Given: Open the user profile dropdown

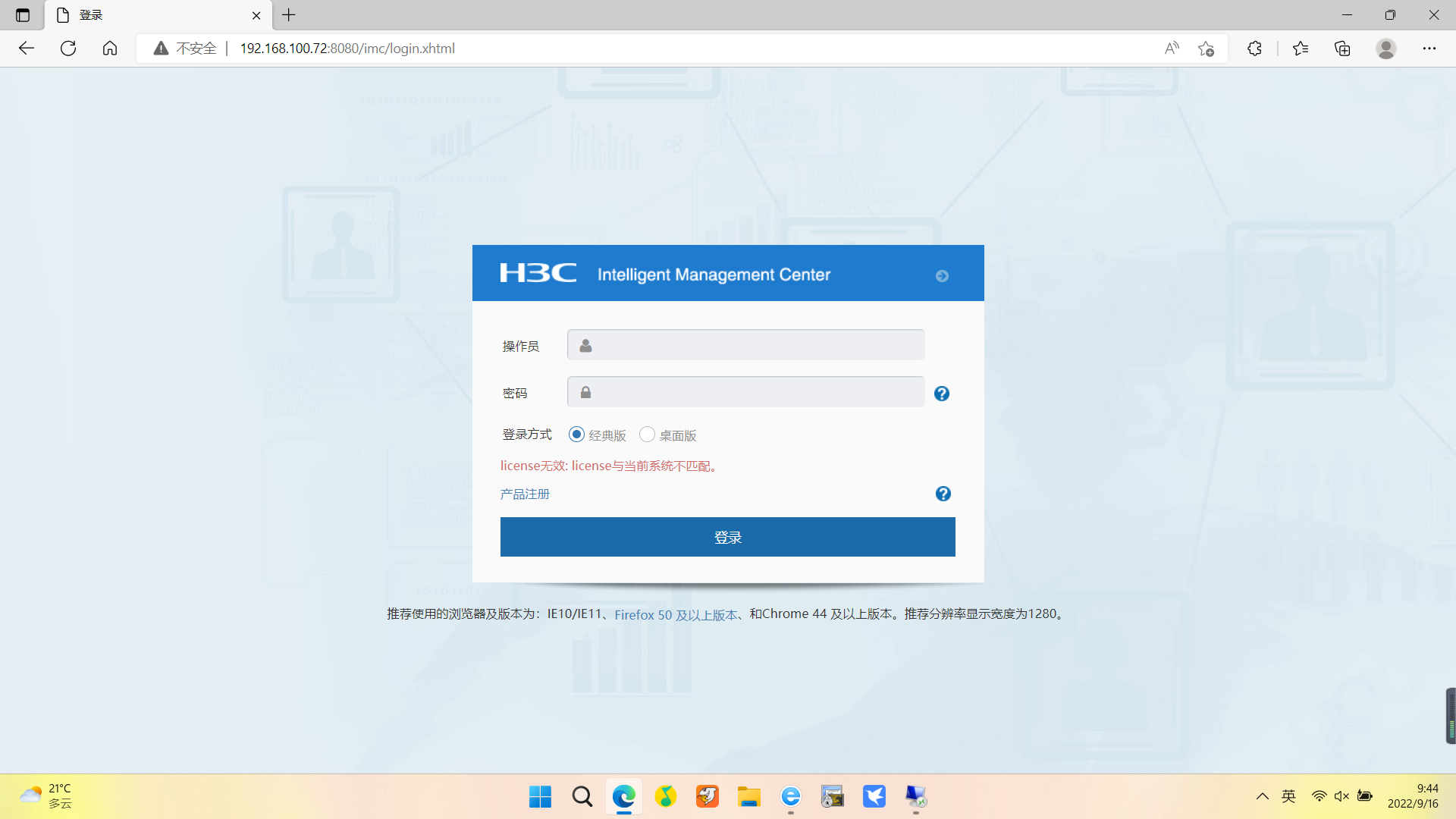Looking at the screenshot, I should pyautogui.click(x=1386, y=49).
